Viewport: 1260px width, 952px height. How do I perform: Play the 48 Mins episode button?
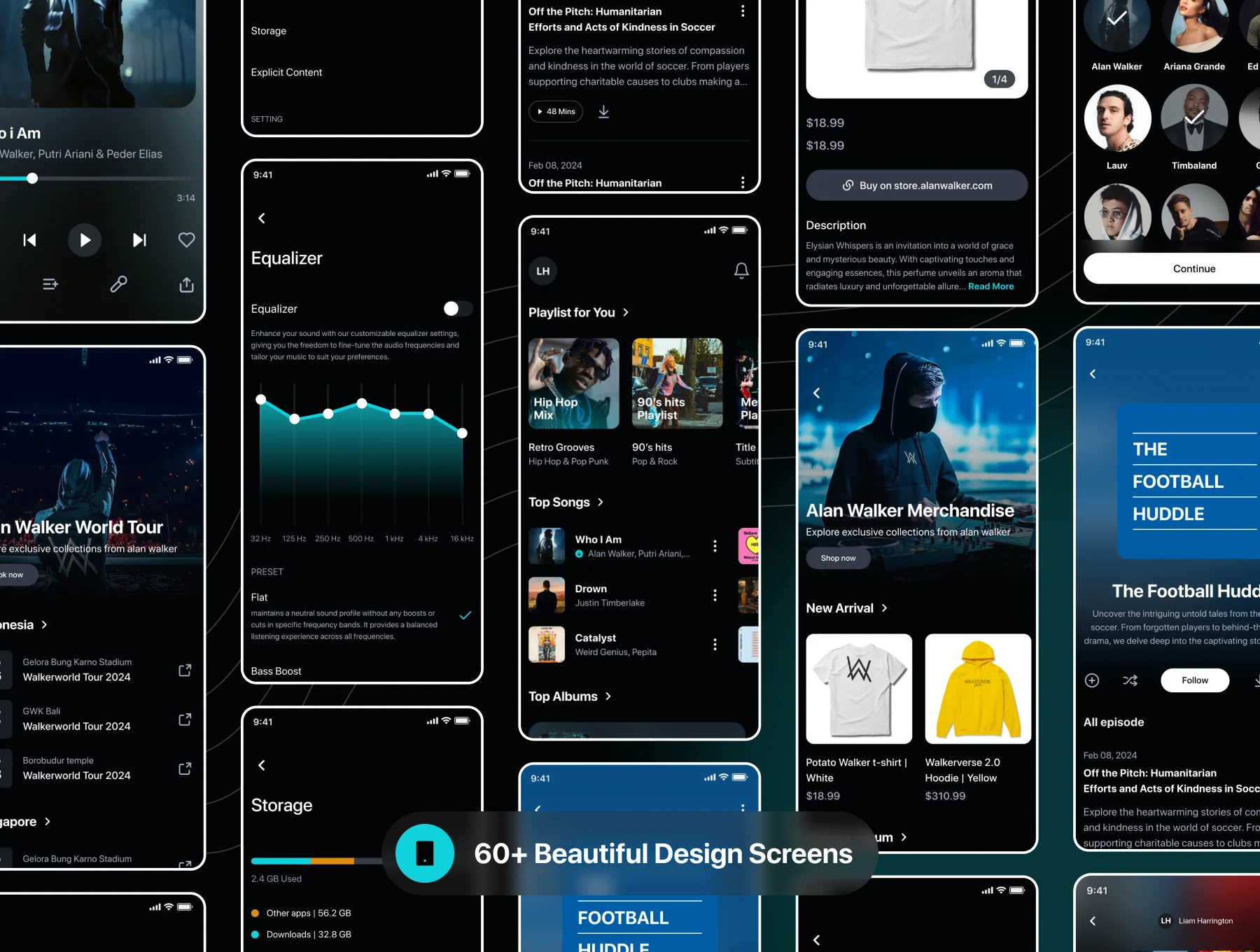(556, 111)
